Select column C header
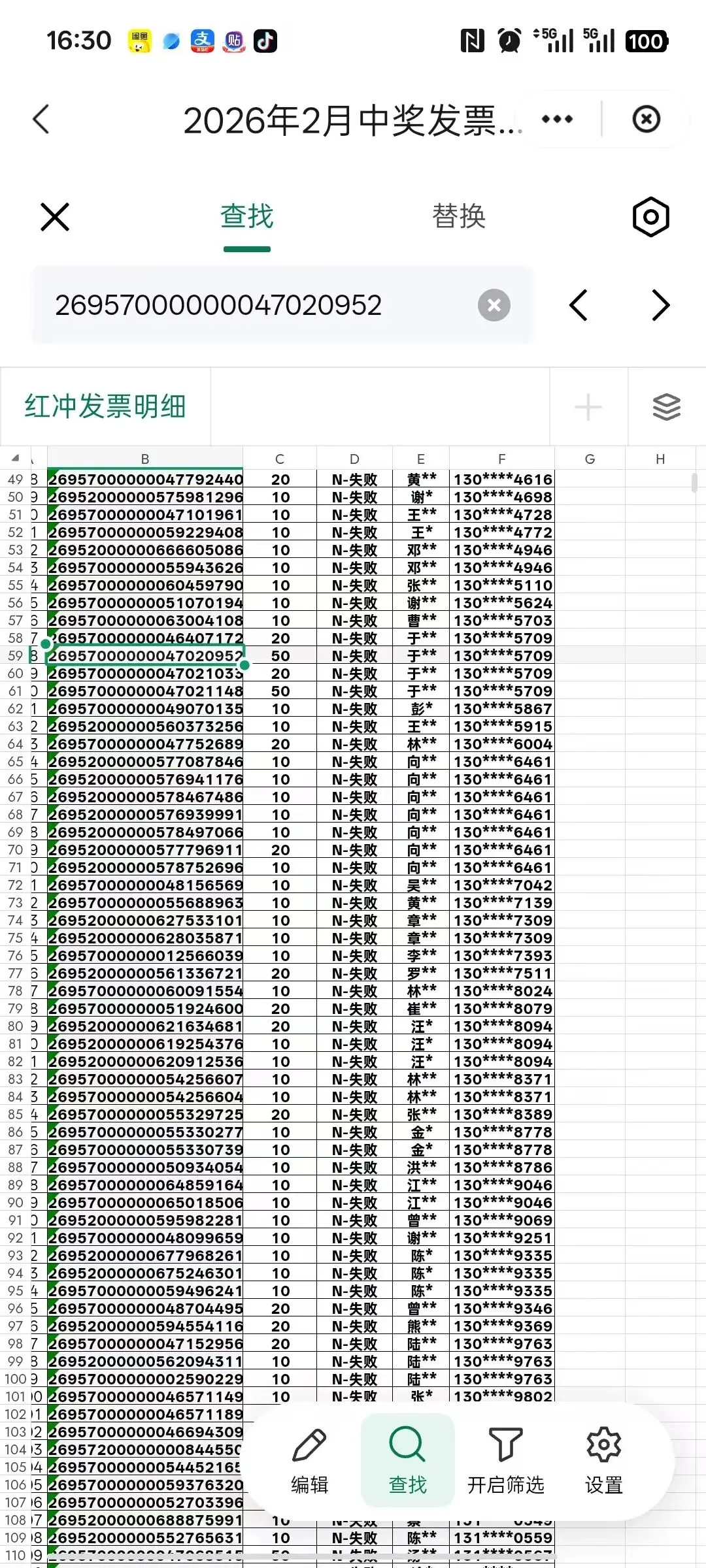Screen dimensions: 706x1568 (x=280, y=459)
